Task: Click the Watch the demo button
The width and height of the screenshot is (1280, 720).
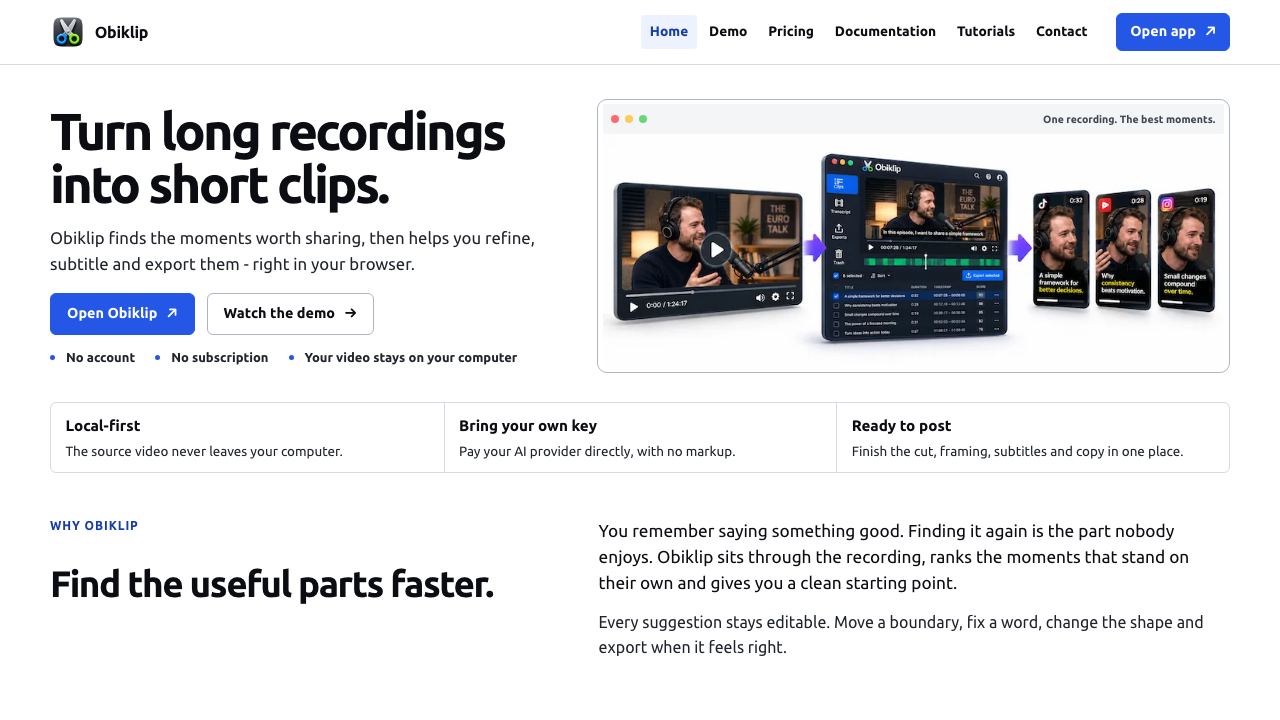Action: tap(290, 314)
